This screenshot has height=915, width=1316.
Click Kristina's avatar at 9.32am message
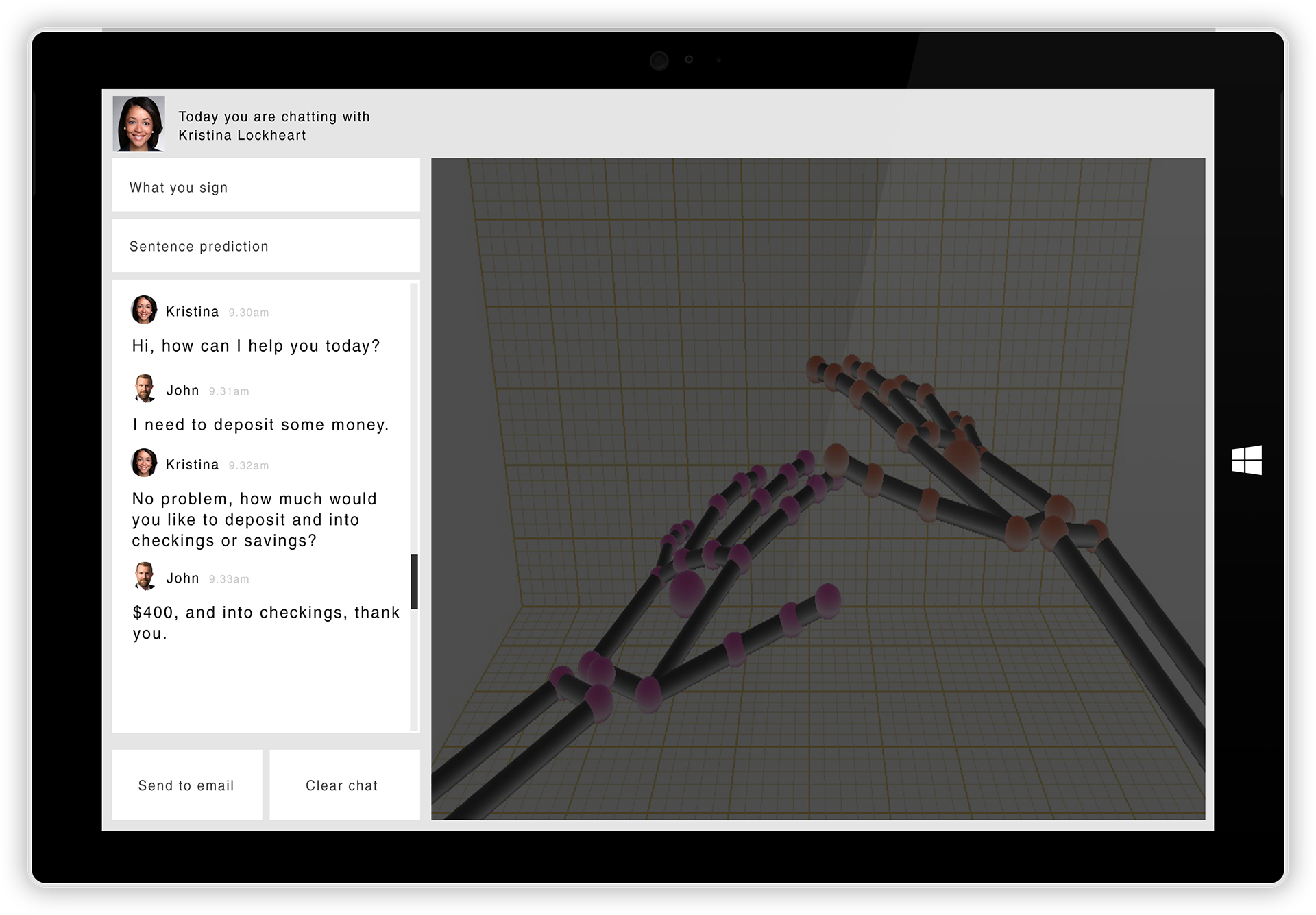coord(144,463)
